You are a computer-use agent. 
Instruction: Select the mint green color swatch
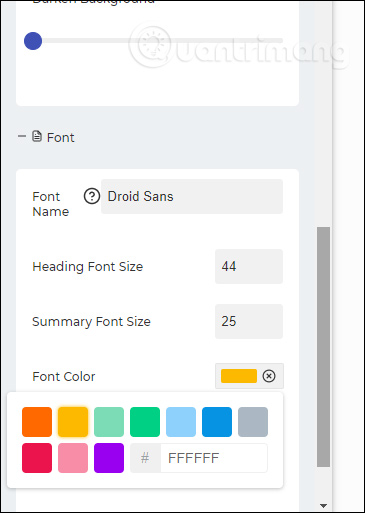pos(109,422)
